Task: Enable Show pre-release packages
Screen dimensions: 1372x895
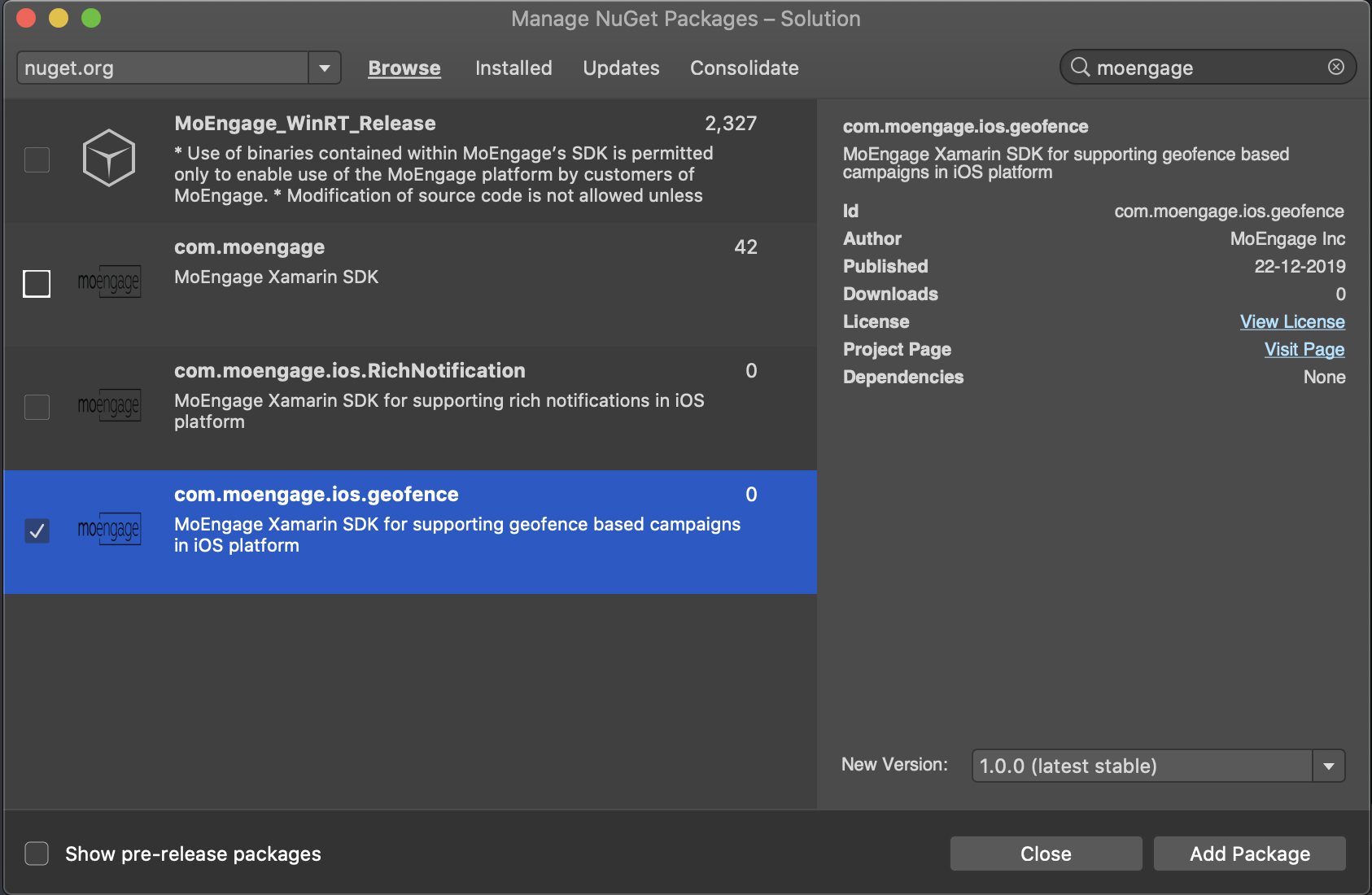Action: click(x=37, y=854)
